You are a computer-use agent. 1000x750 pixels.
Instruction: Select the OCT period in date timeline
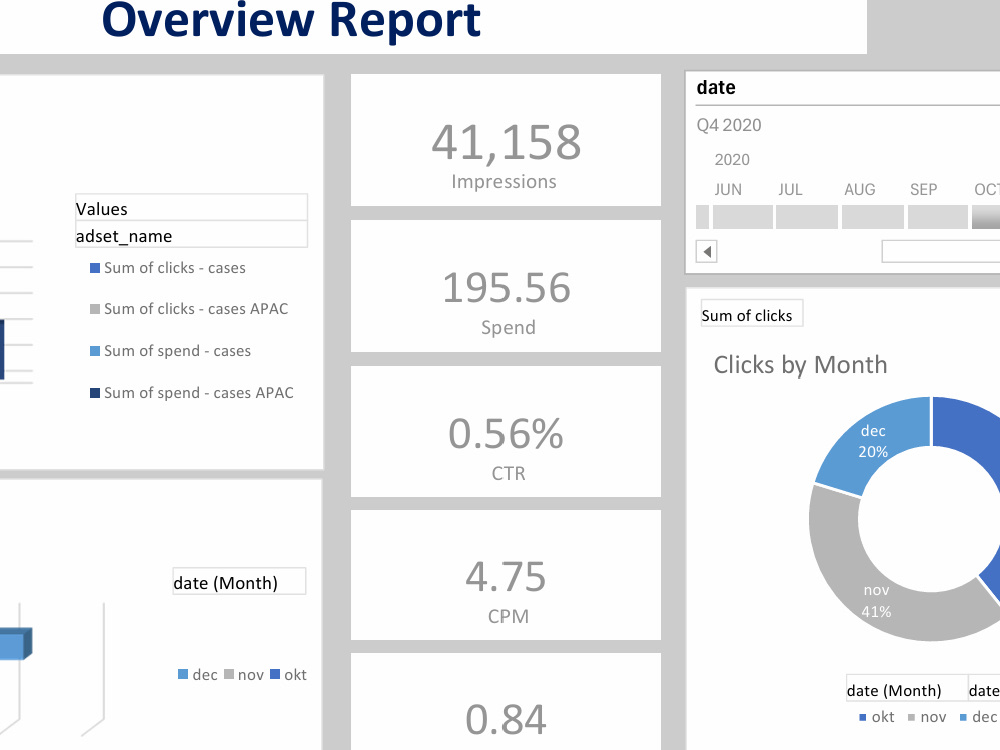(x=986, y=217)
